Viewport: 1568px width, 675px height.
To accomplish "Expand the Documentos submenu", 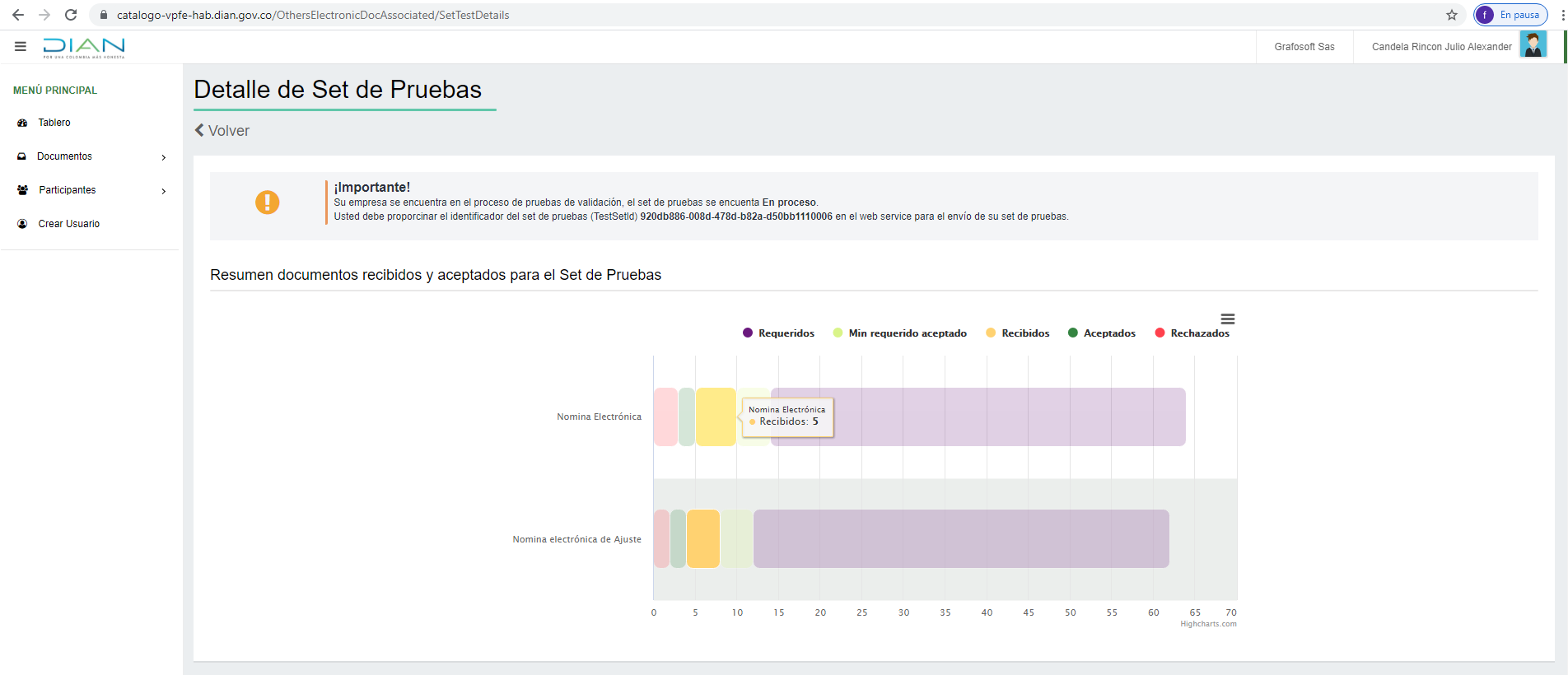I will (91, 156).
